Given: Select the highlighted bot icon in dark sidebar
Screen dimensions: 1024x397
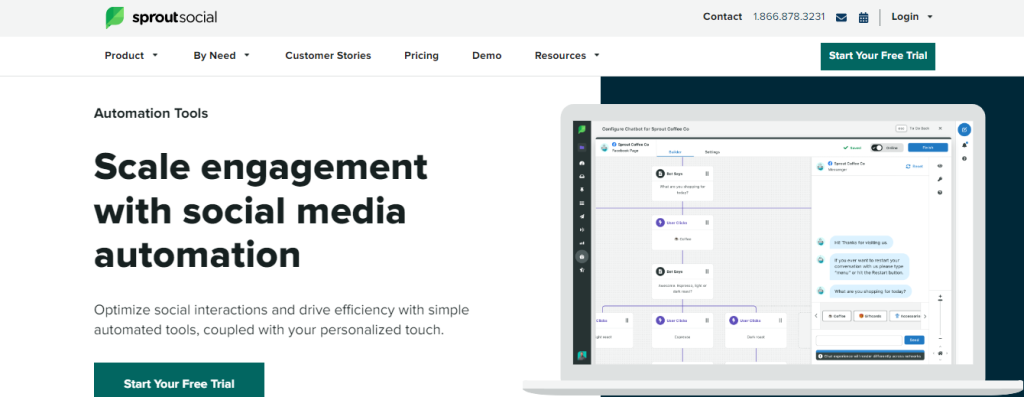Looking at the screenshot, I should click(x=581, y=256).
